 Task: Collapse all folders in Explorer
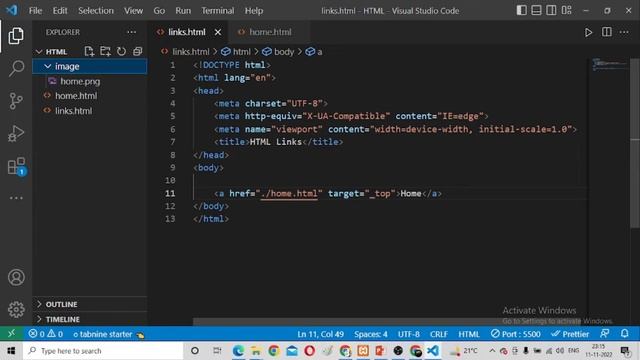tap(138, 51)
